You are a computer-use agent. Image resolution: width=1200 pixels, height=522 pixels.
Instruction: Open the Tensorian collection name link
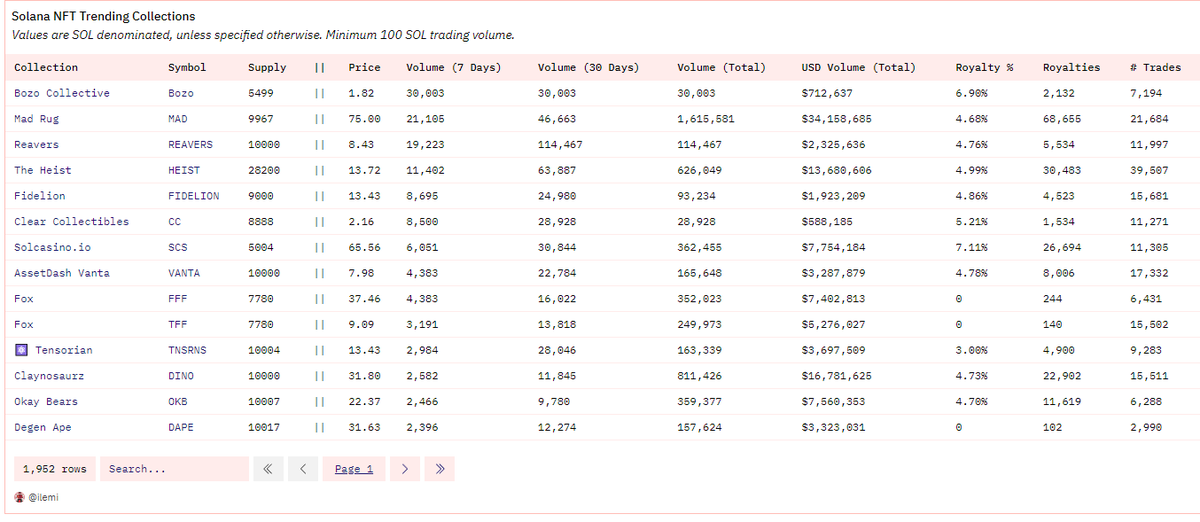tap(64, 350)
